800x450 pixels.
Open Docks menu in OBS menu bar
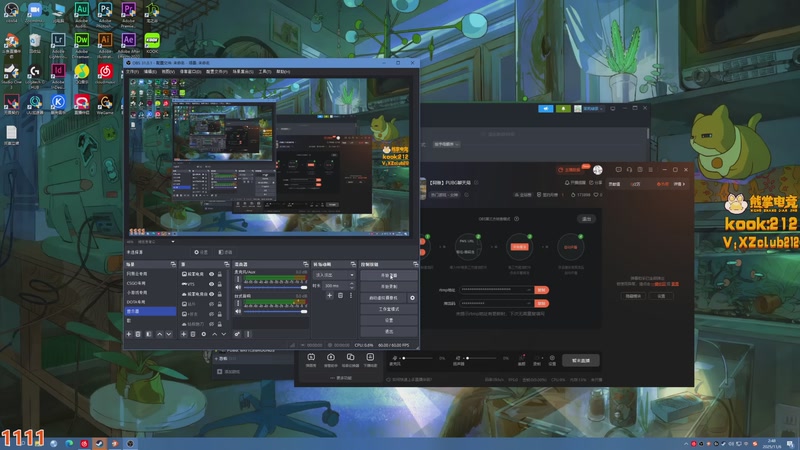(190, 72)
